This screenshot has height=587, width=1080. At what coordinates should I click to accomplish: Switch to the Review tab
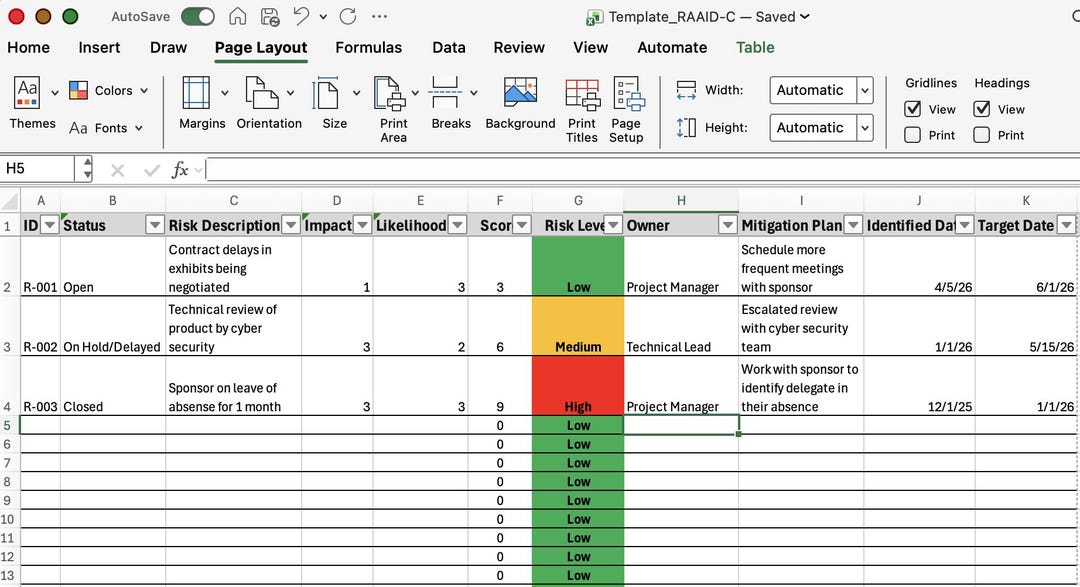click(519, 48)
